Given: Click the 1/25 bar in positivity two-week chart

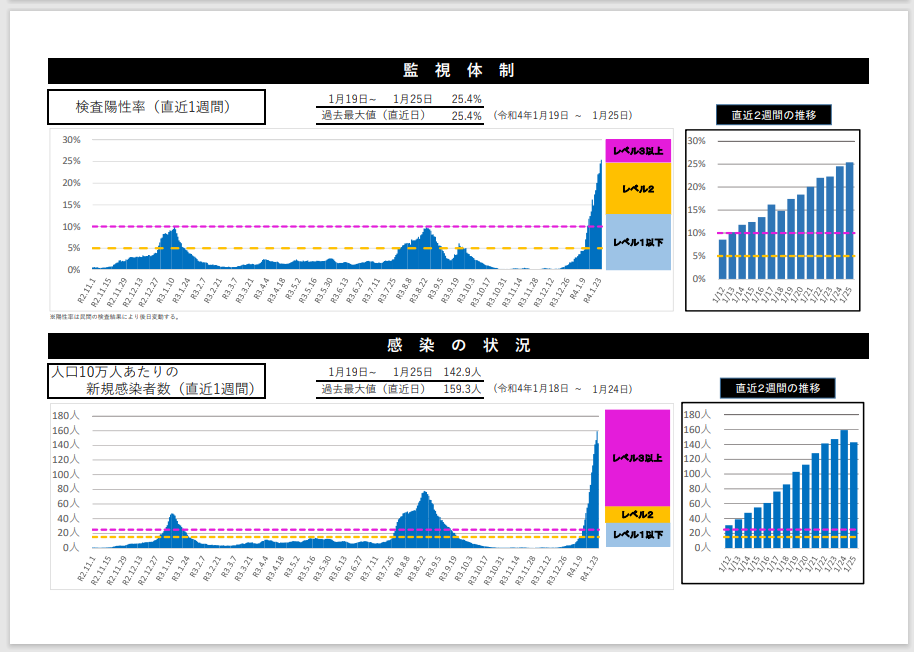Looking at the screenshot, I should click(x=849, y=220).
